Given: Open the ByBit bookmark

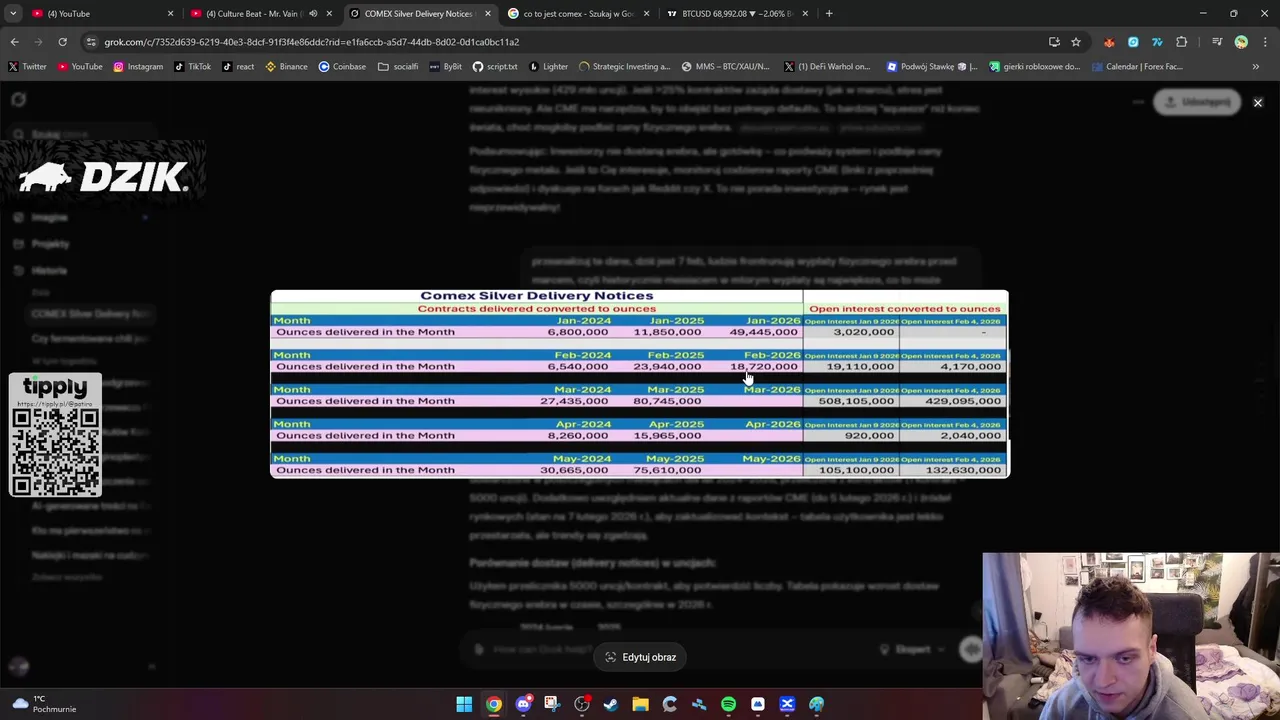Looking at the screenshot, I should (x=445, y=66).
